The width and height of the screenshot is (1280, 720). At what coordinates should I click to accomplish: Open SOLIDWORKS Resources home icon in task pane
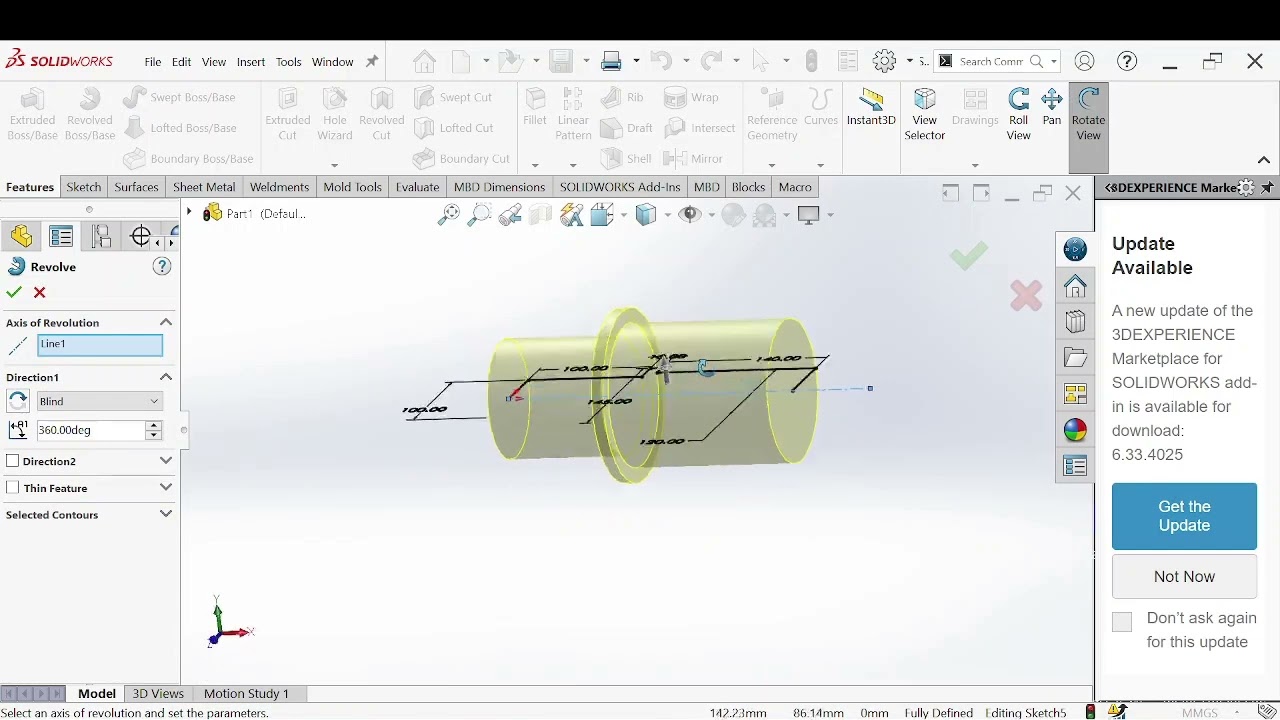tap(1075, 287)
